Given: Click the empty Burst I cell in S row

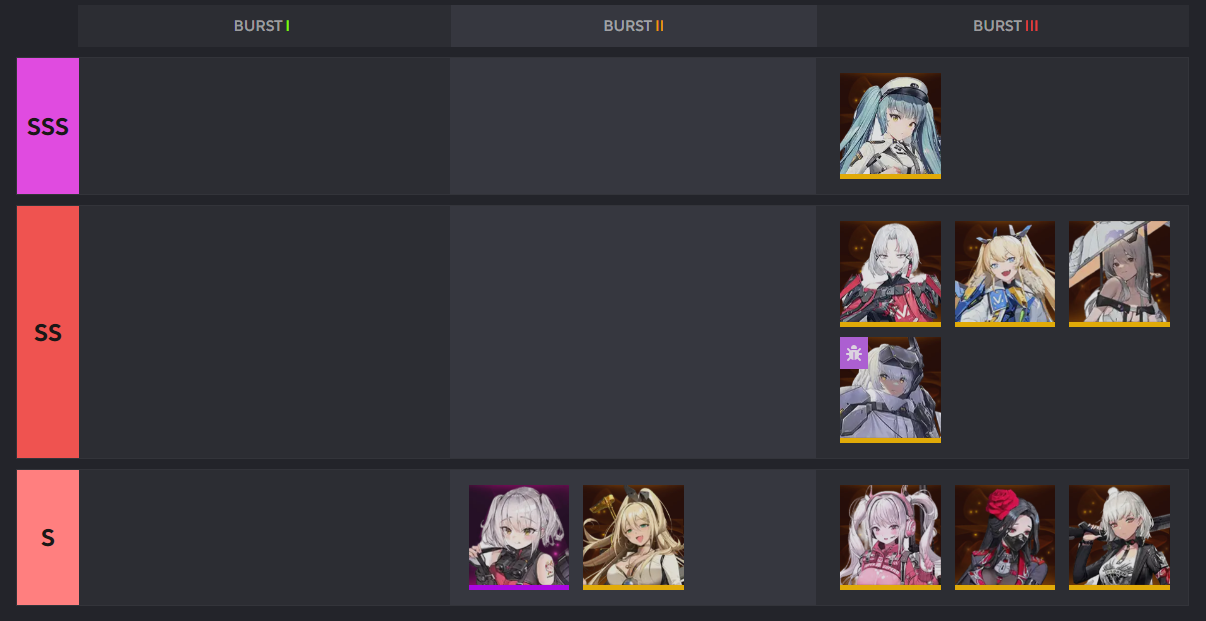Looking at the screenshot, I should tap(264, 538).
